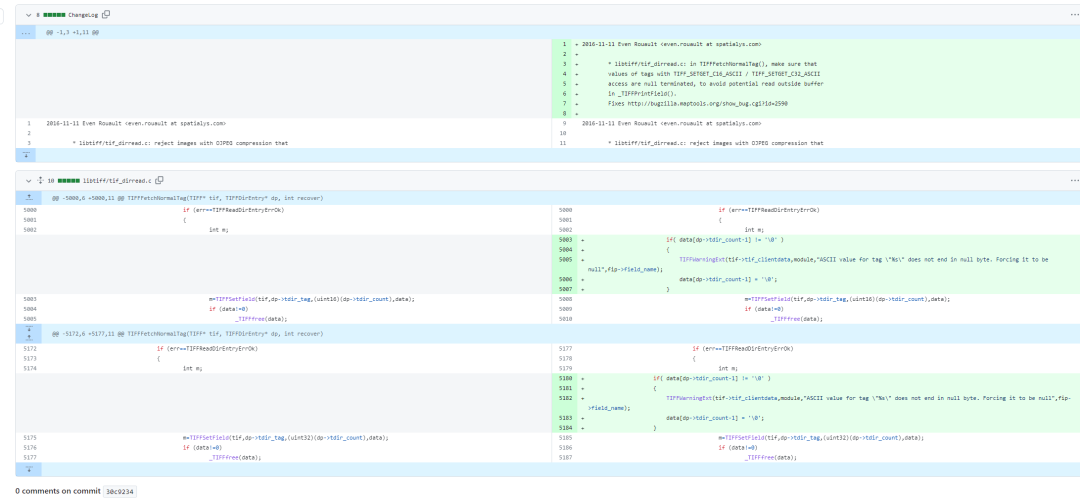Select hunk header "@@ -1,3 +1,11 @@"

[72, 32]
